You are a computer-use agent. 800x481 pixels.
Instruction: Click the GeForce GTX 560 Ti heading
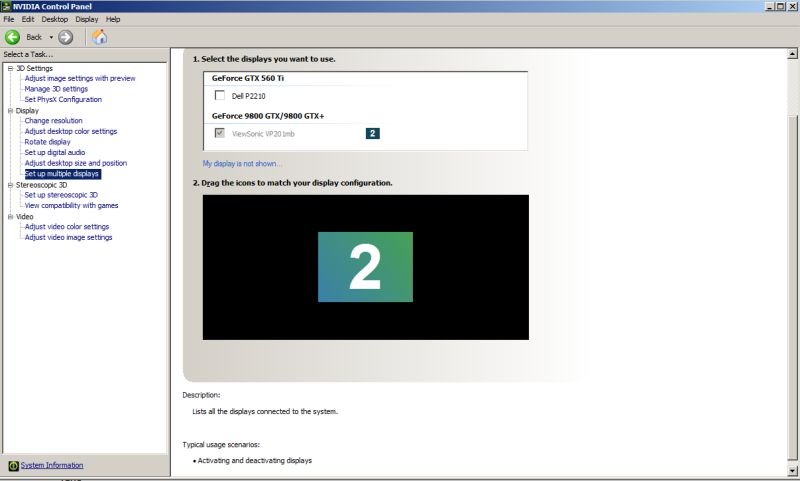click(x=248, y=78)
